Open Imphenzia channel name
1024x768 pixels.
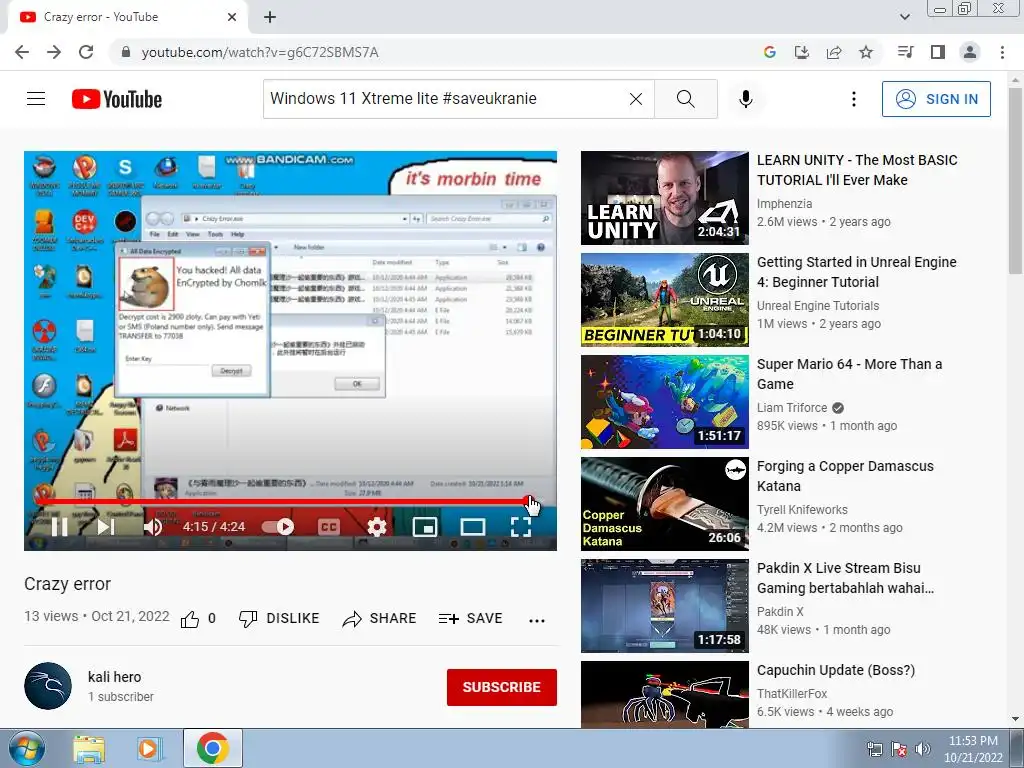[784, 204]
